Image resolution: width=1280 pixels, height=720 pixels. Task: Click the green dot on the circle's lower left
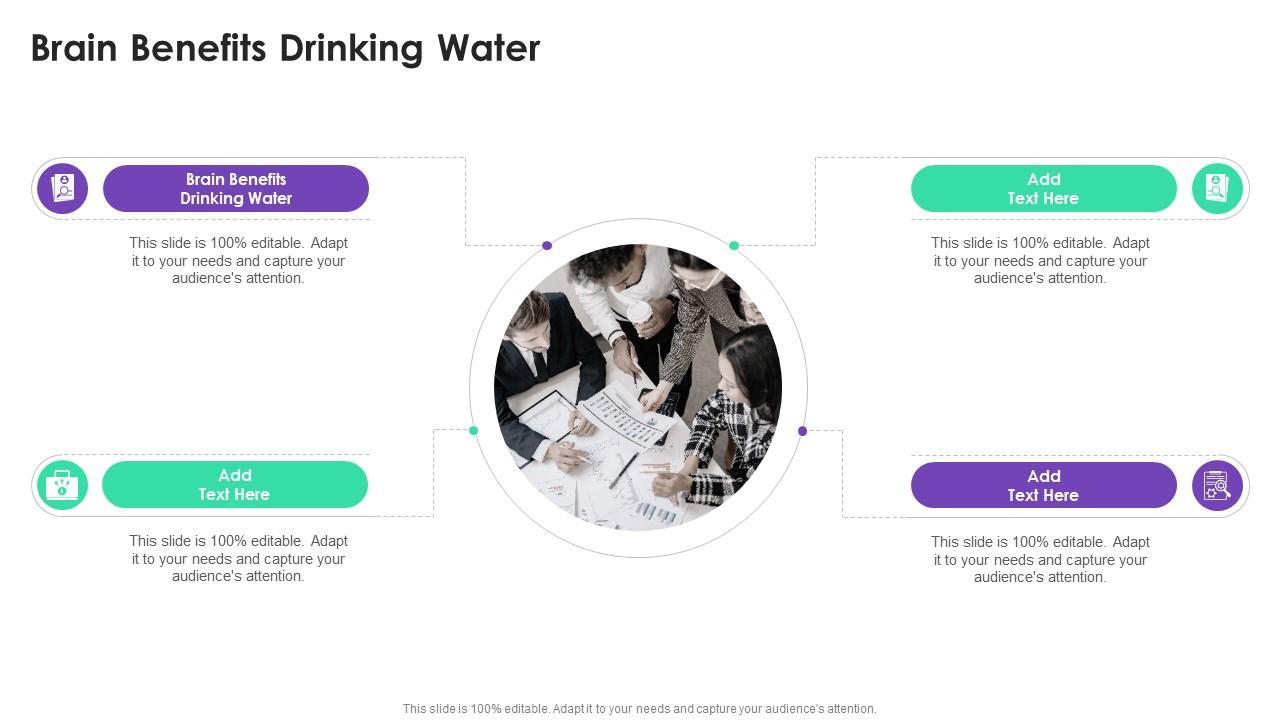(474, 431)
